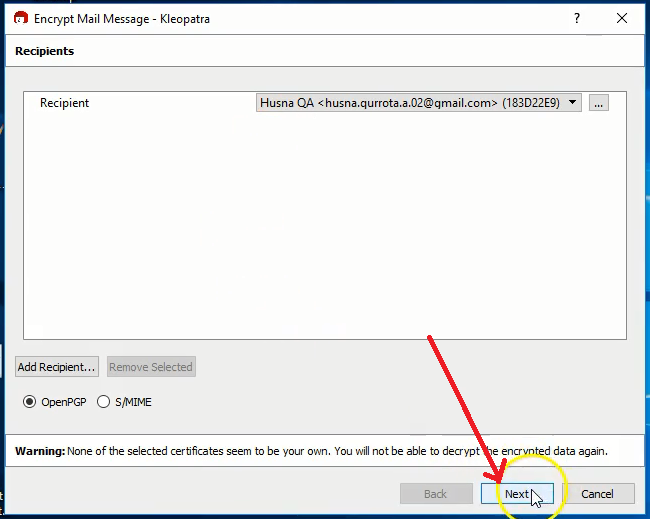
Task: Click Add Recipient button
Action: [x=57, y=366]
